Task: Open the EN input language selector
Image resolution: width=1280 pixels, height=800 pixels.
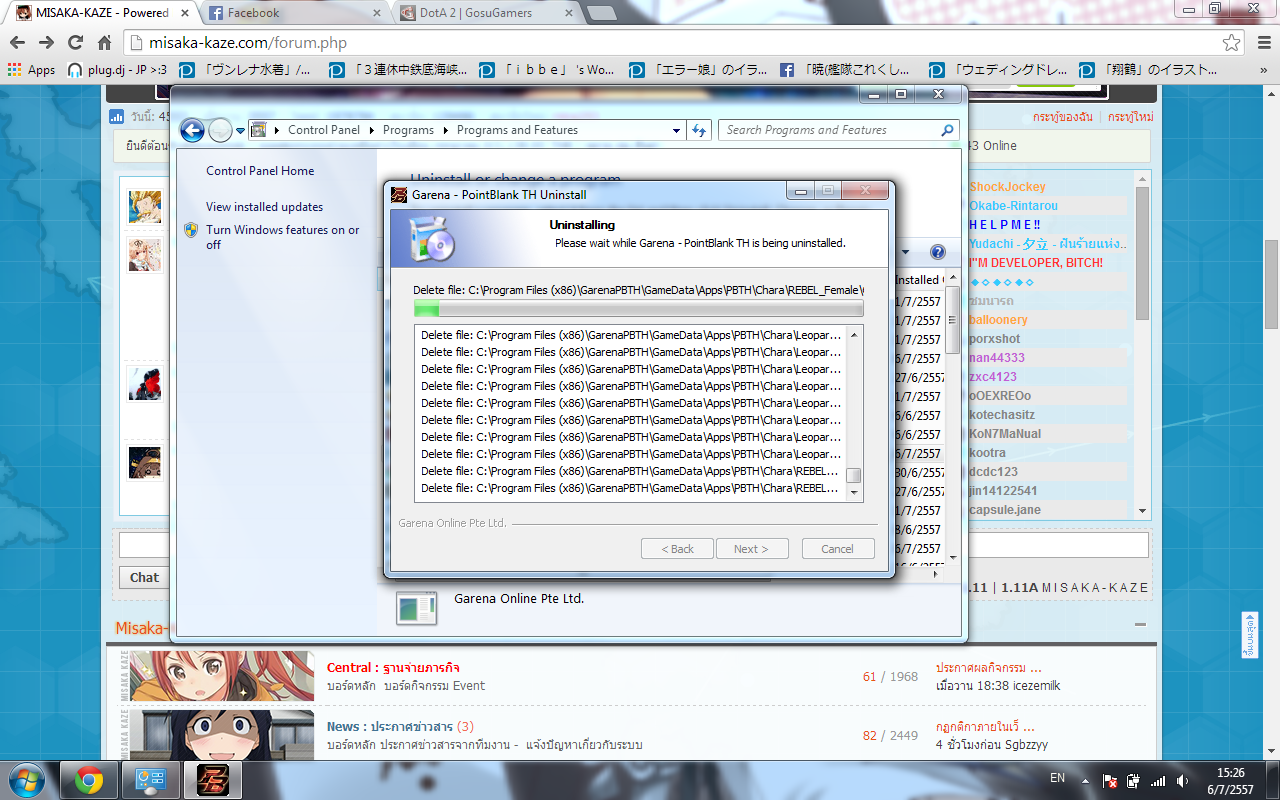Action: pos(1057,777)
